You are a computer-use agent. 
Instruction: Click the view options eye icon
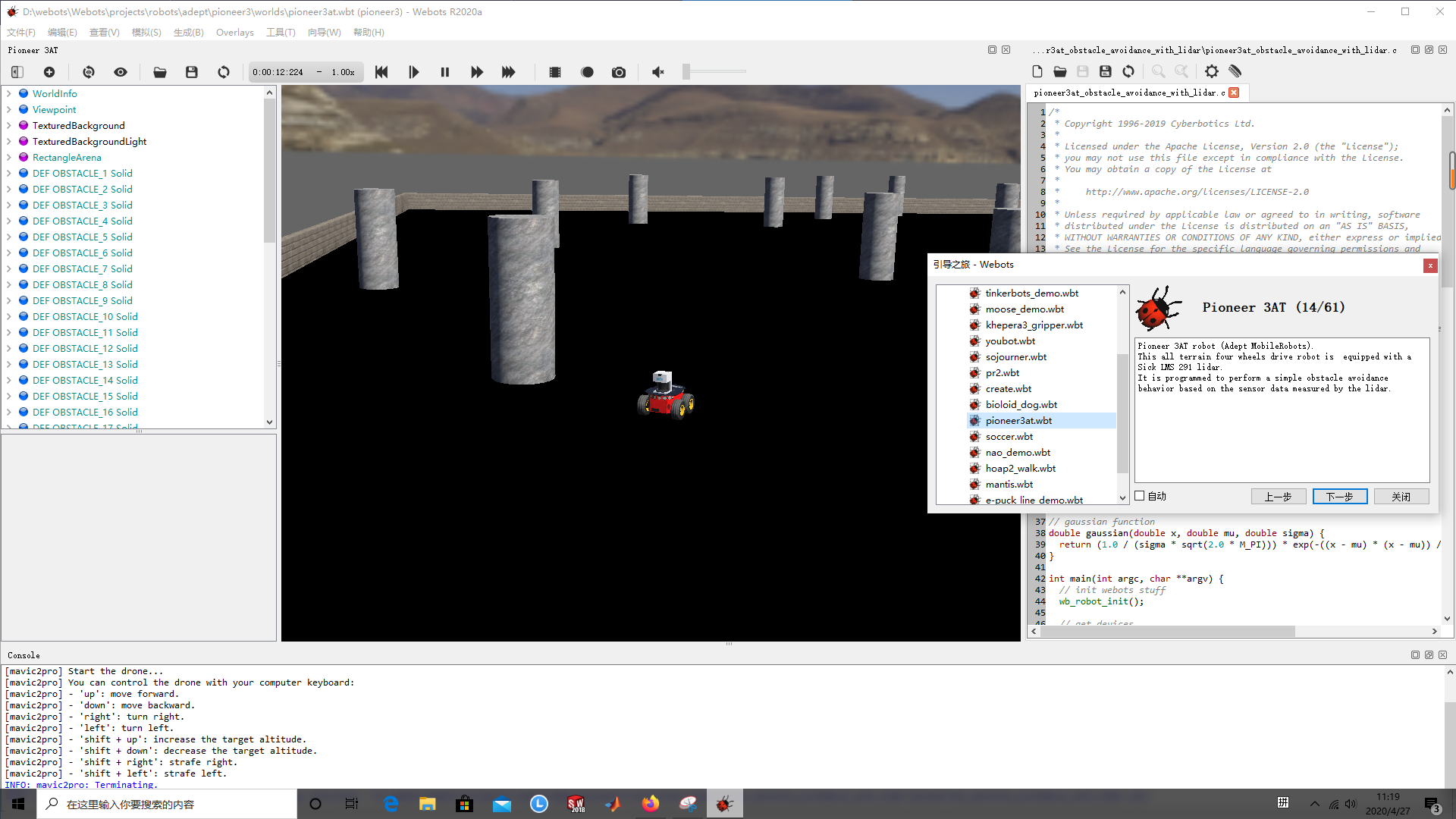(121, 72)
